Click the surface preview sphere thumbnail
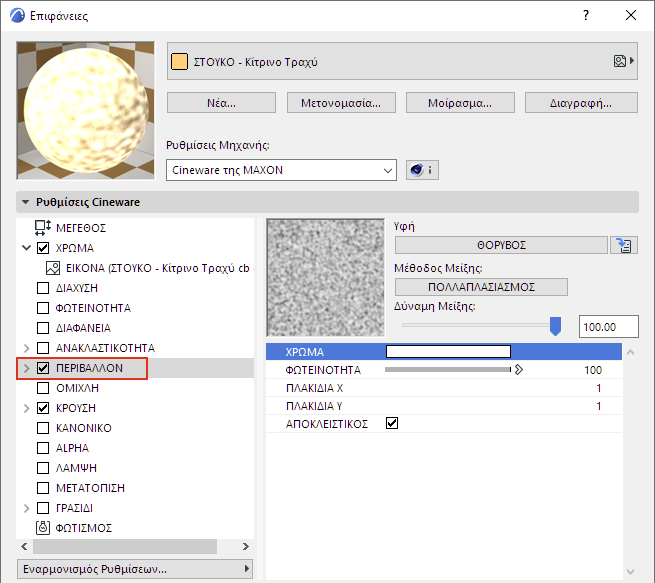655x583 pixels. (86, 111)
